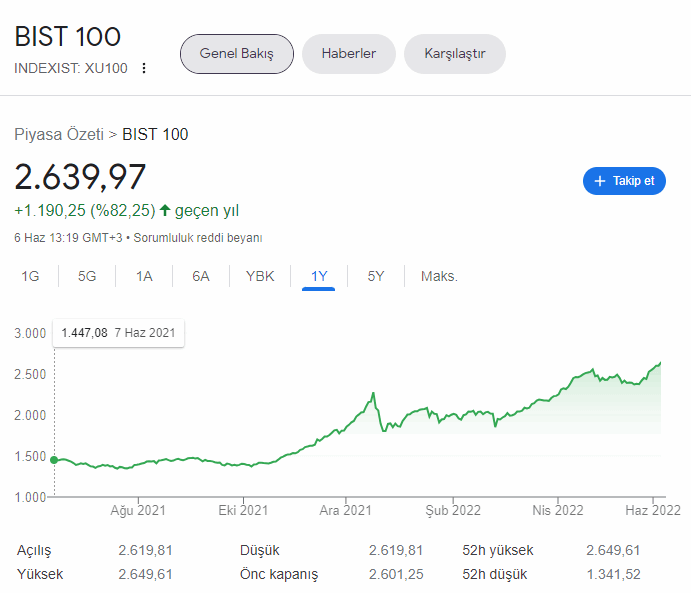Click the BIST 100 page title
This screenshot has width=691, height=593.
point(67,37)
